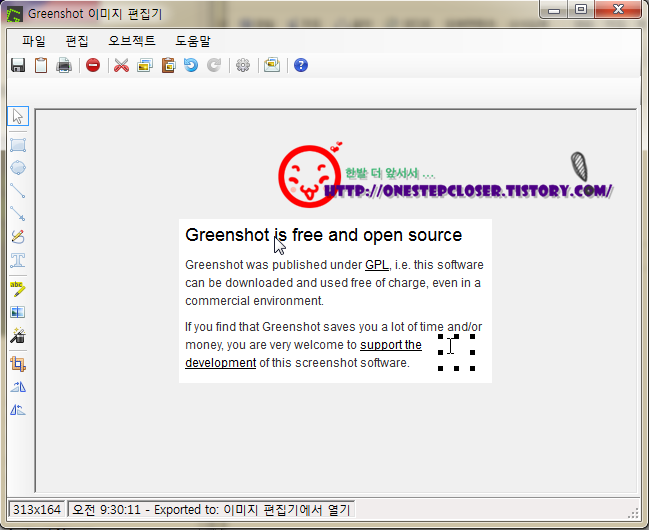Select the Draw ellipse tool
The height and width of the screenshot is (530, 649).
pyautogui.click(x=18, y=168)
